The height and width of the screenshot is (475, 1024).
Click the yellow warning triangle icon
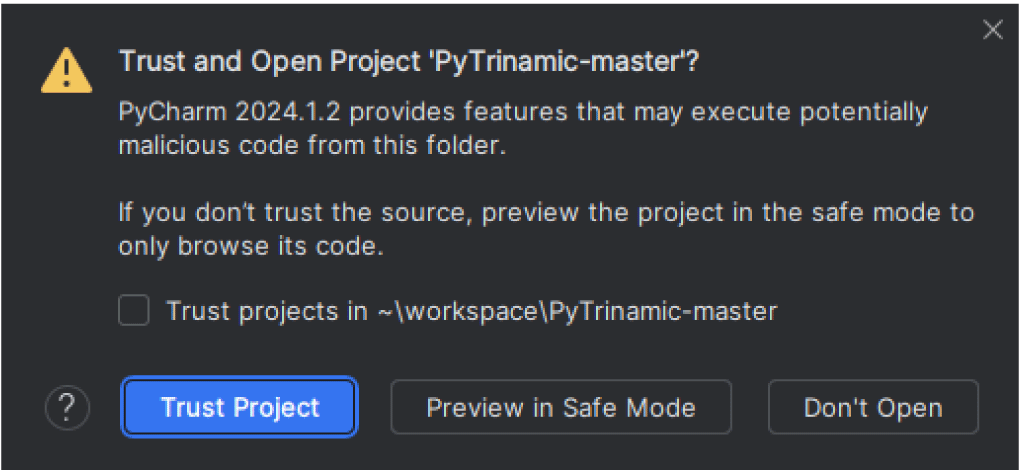67,71
